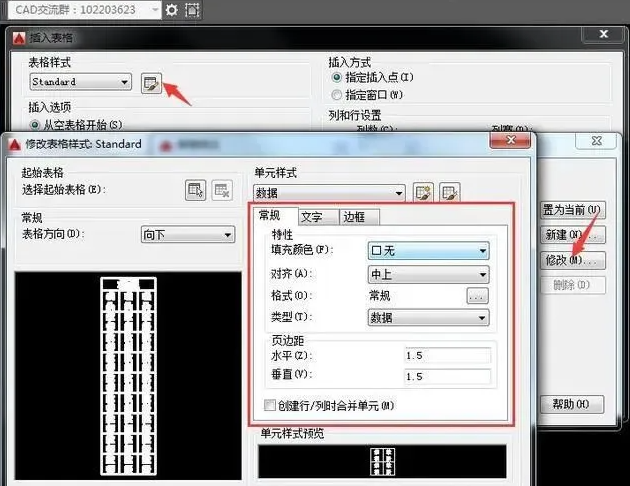Enable 创建行/列时合并单元 checkbox
630x486 pixels.
tap(268, 405)
